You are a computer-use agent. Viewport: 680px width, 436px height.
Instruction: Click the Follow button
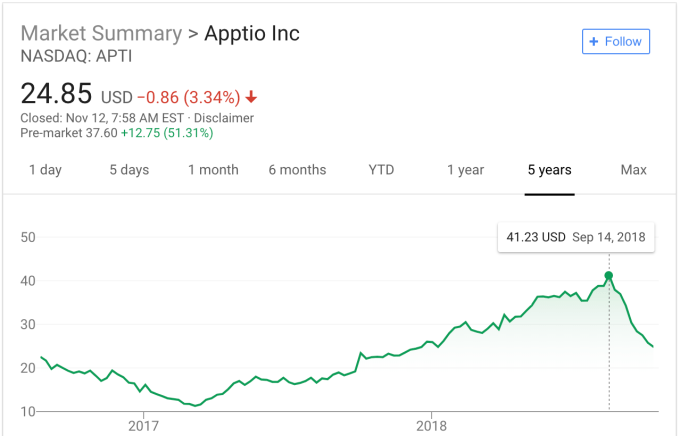click(x=616, y=41)
